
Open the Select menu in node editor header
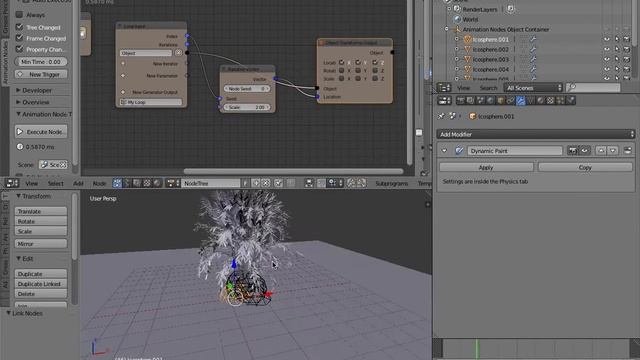(56, 183)
